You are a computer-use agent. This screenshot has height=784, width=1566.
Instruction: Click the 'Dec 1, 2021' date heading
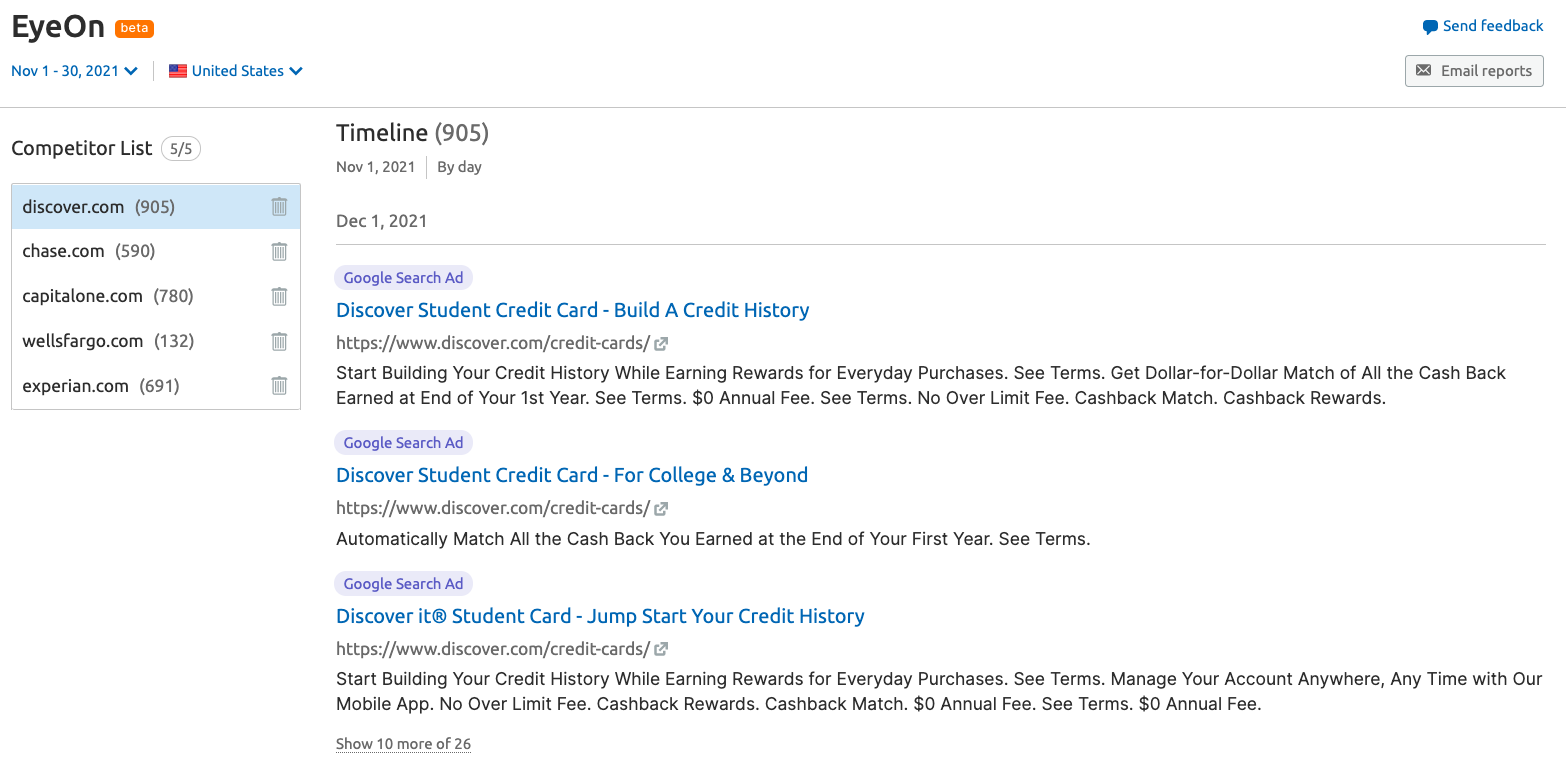381,221
